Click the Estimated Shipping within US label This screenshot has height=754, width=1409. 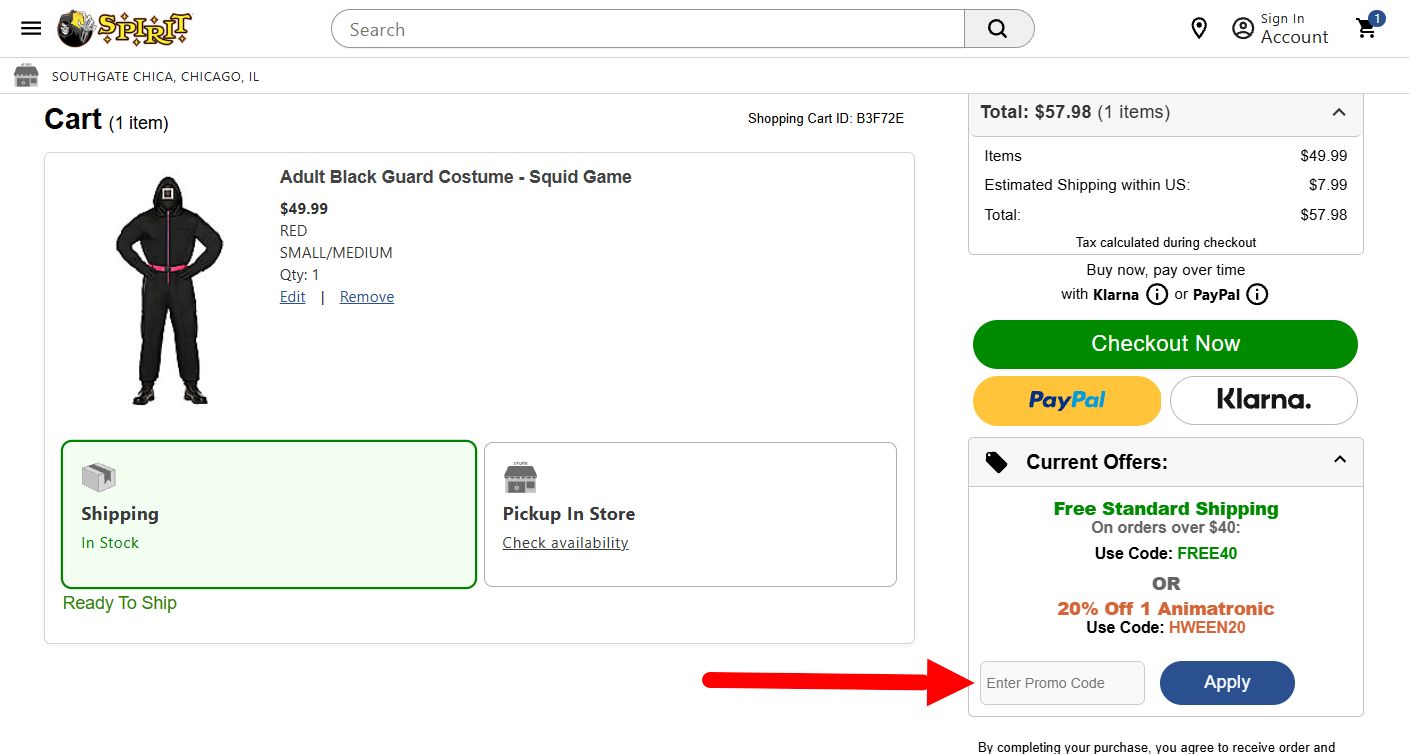click(1087, 185)
